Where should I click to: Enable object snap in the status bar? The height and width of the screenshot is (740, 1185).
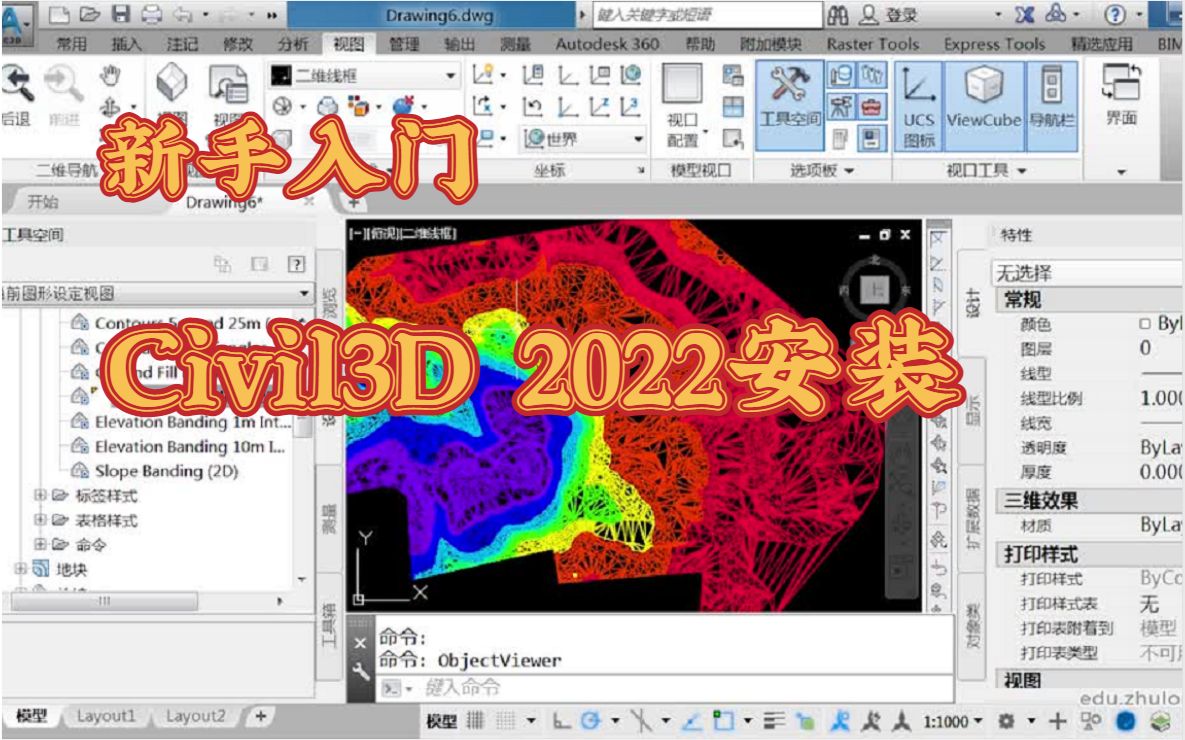point(642,718)
